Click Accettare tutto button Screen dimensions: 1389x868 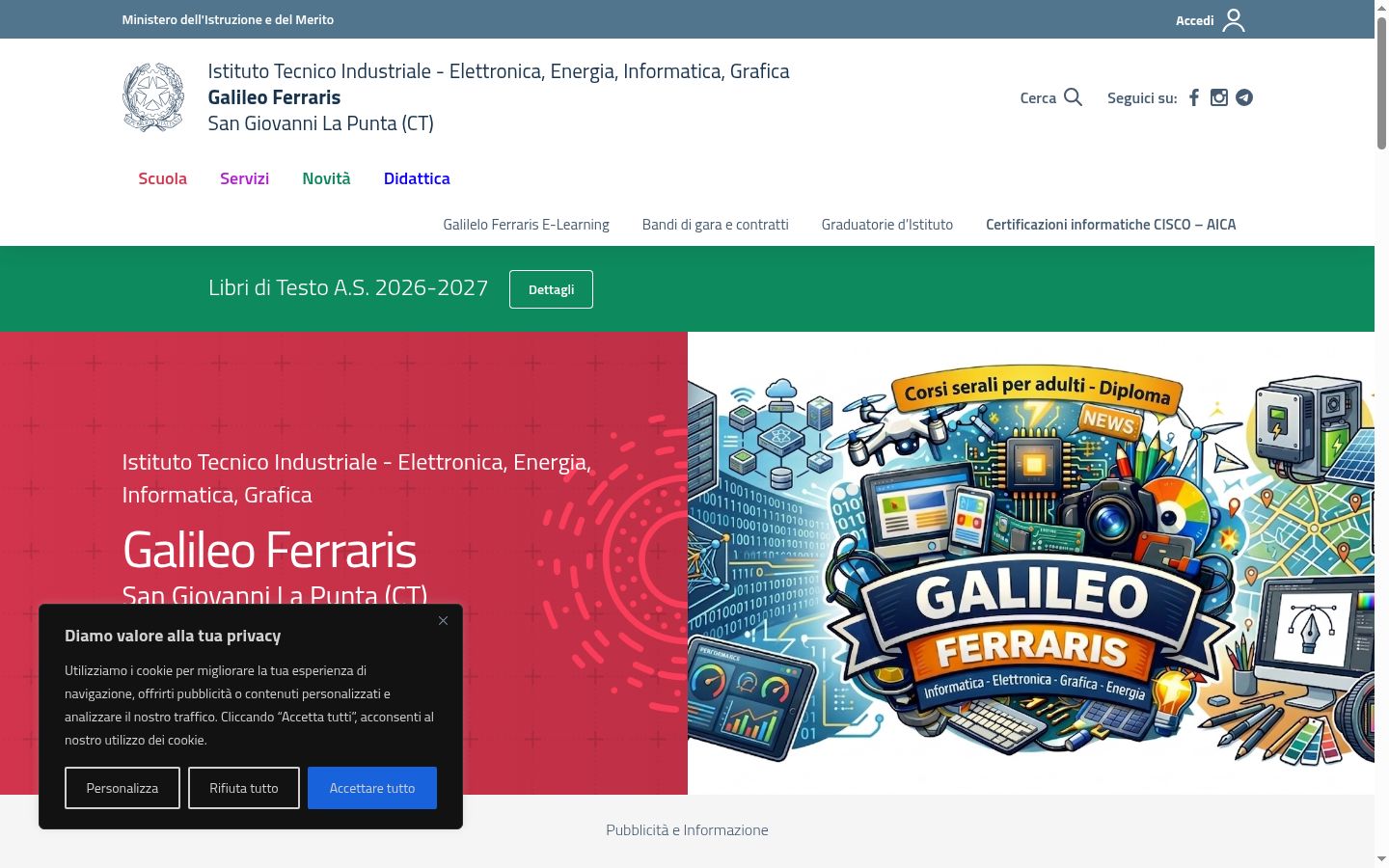coord(372,788)
